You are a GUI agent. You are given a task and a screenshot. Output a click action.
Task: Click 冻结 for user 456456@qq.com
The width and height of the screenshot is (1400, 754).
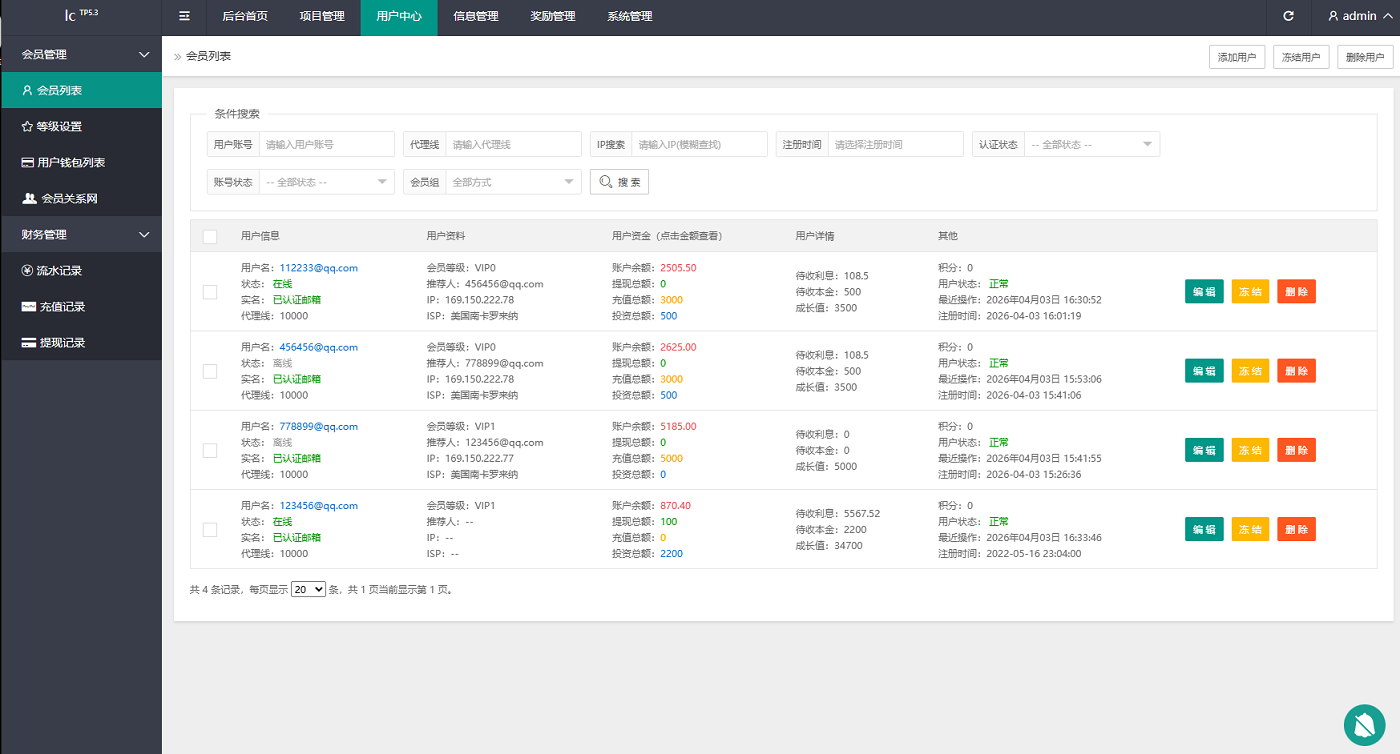[1250, 371]
